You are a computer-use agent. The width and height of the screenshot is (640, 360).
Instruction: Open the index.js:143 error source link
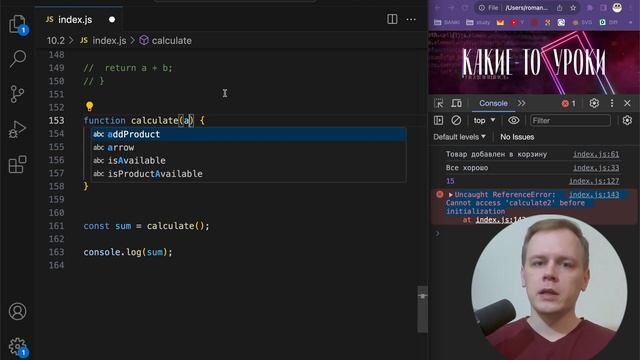pyautogui.click(x=594, y=195)
